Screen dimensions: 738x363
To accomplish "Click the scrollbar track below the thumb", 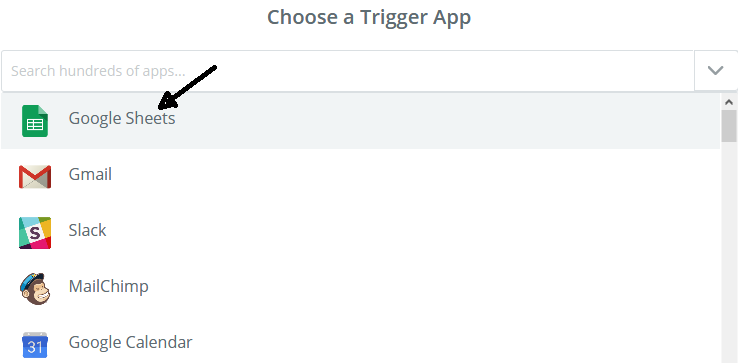I will point(729,252).
